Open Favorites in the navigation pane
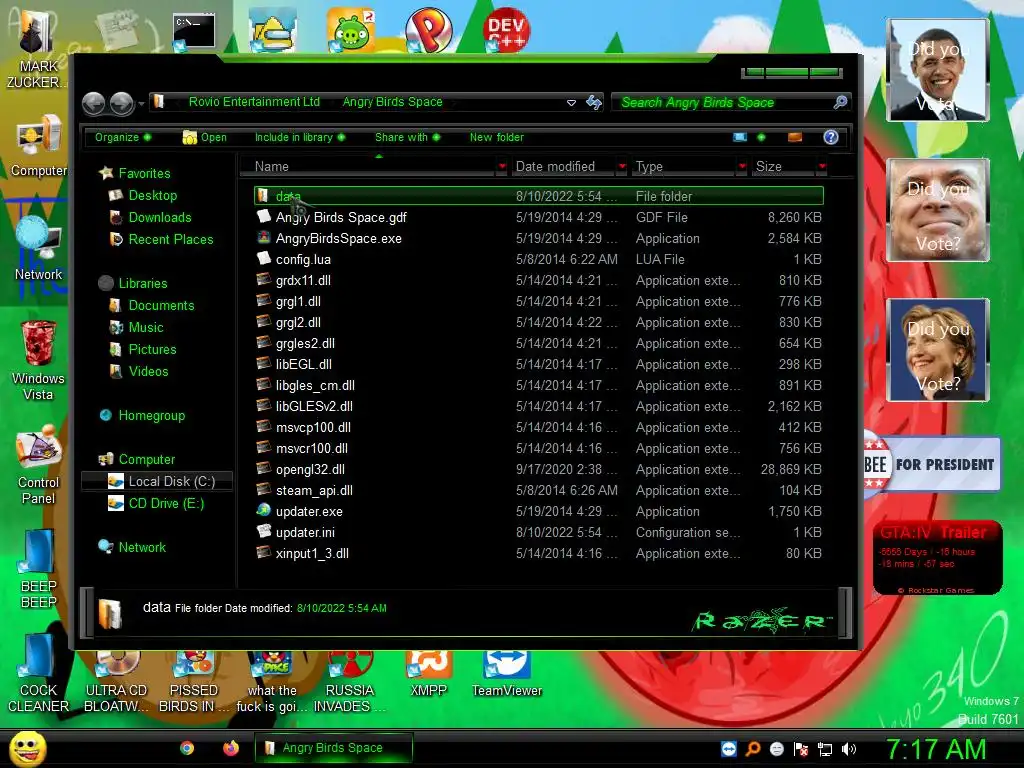Screen dimensions: 1024x768 coord(144,173)
